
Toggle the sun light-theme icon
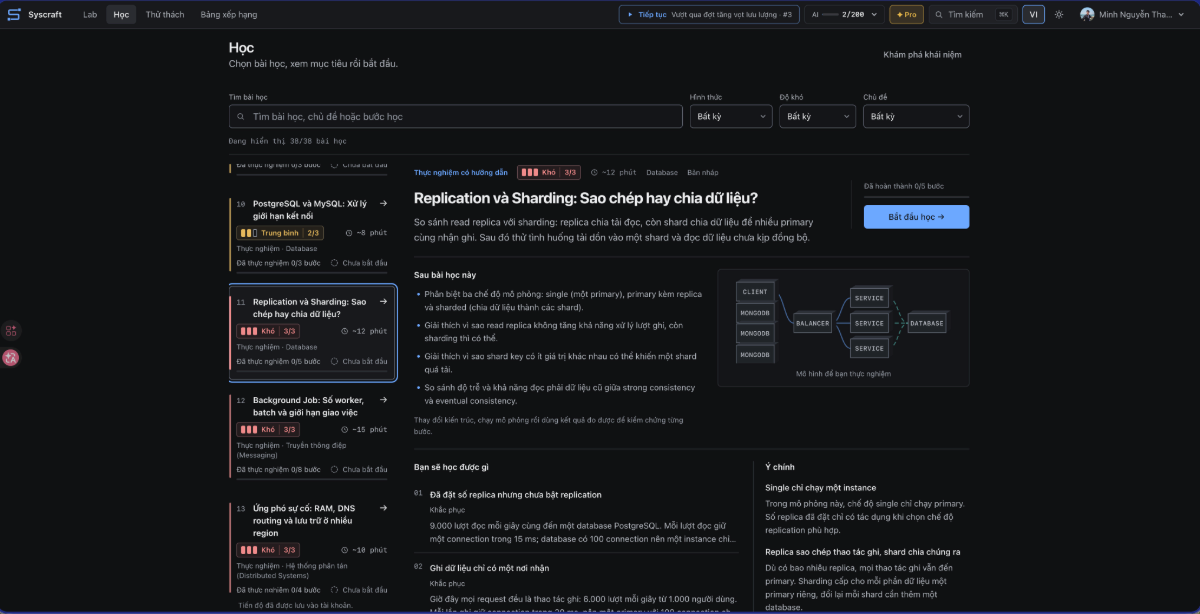pos(1059,15)
